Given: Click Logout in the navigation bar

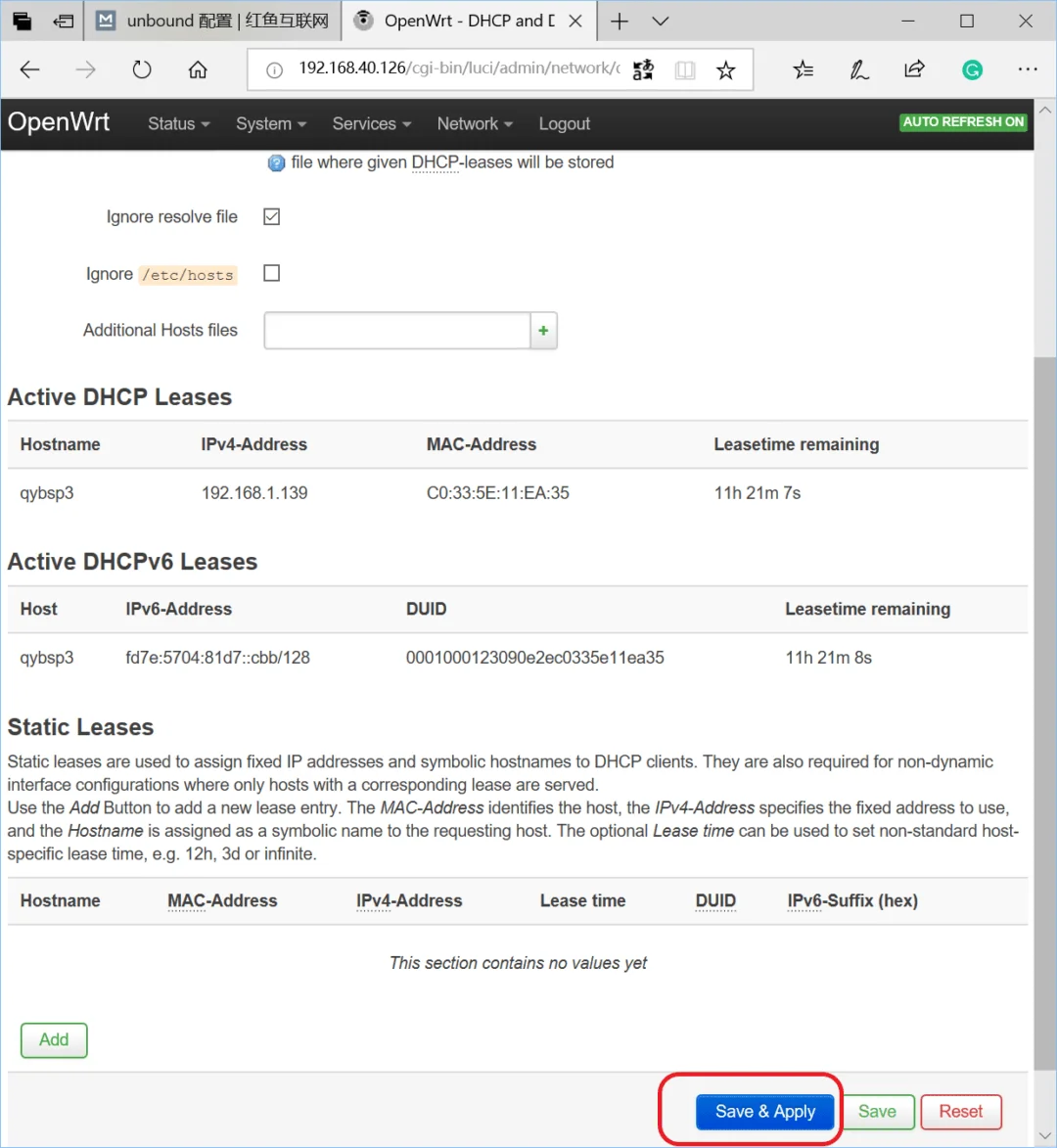Looking at the screenshot, I should [x=564, y=124].
